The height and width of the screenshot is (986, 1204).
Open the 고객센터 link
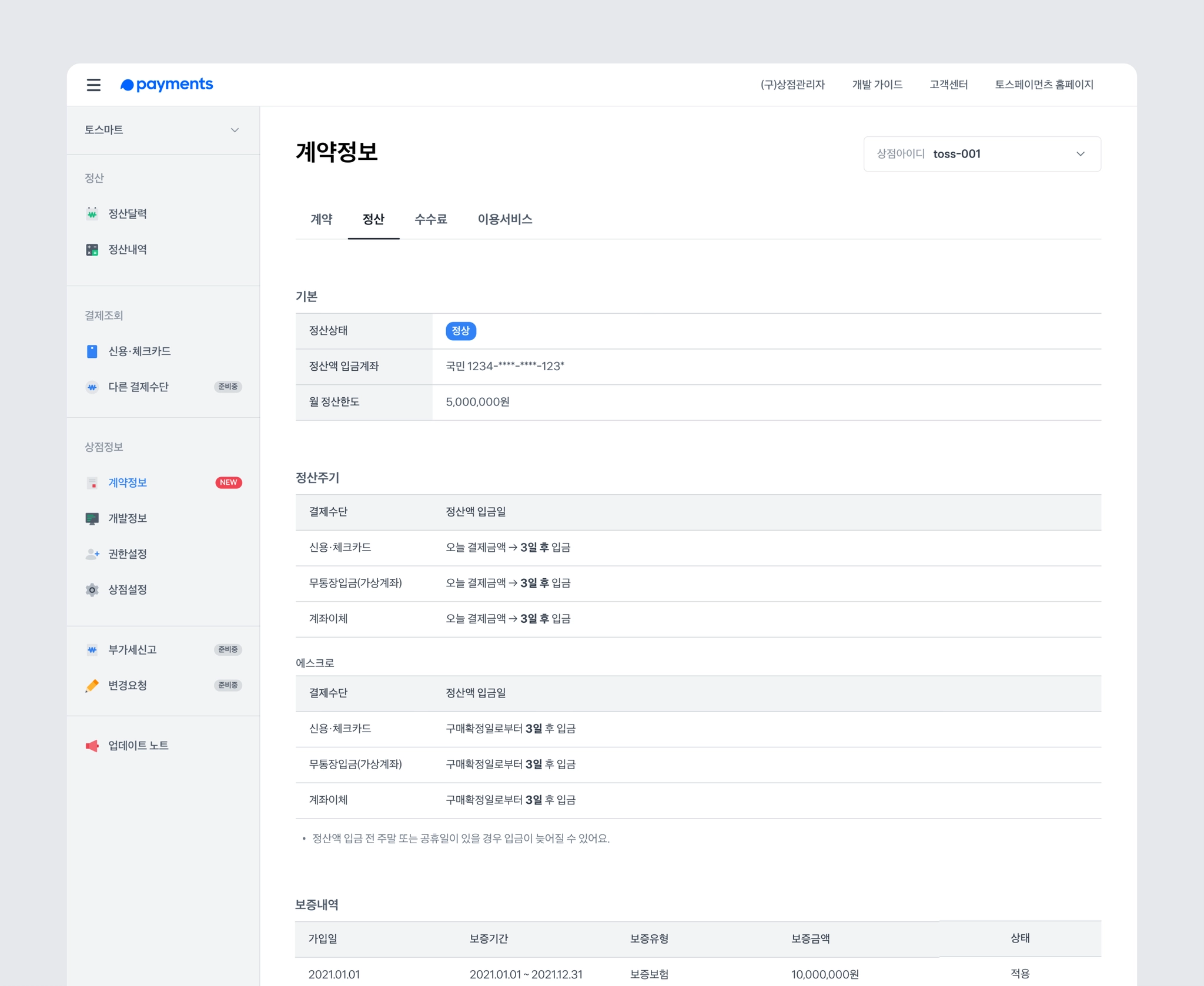point(948,85)
